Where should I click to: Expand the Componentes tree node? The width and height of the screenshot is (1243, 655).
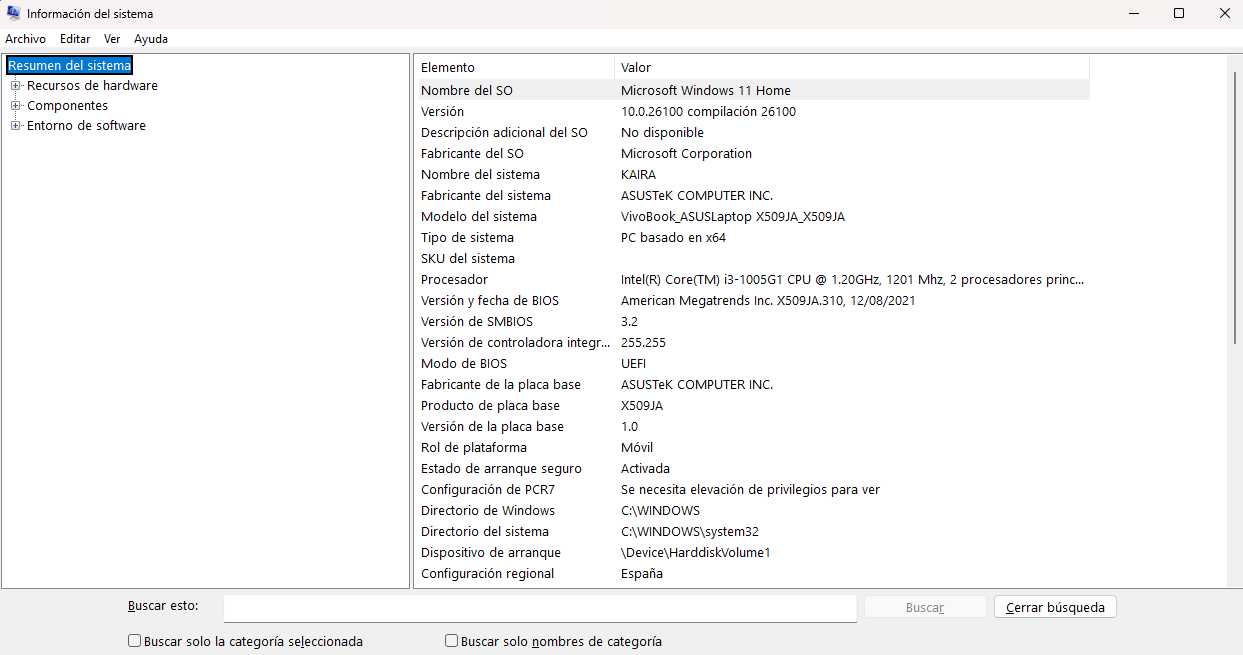pyautogui.click(x=15, y=106)
